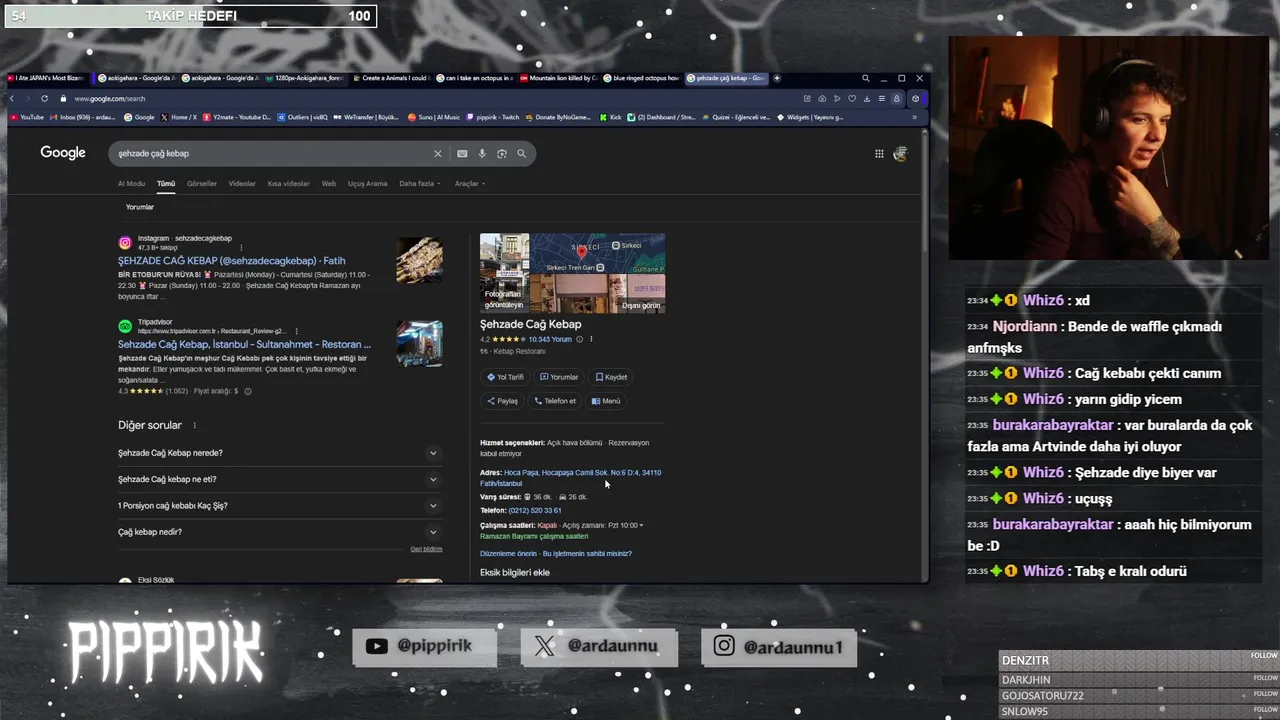Screen dimensions: 1280x720
Task: Expand 'Şehzade Cağ Kebap nerede?' question
Action: [279, 453]
